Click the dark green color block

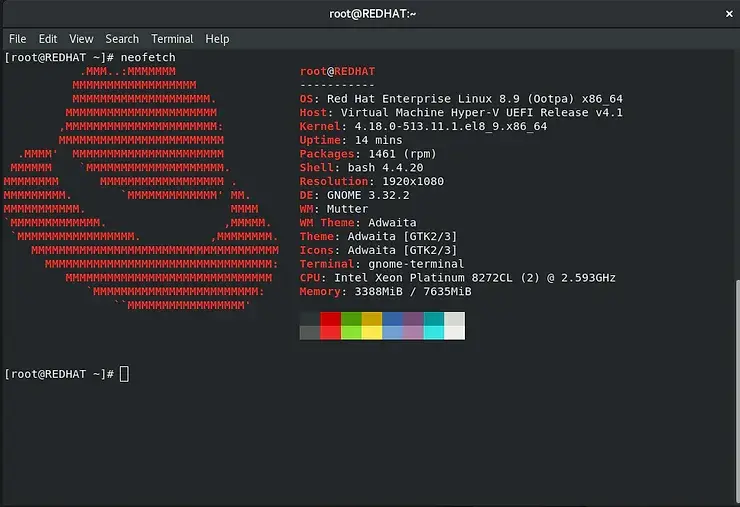click(x=351, y=319)
